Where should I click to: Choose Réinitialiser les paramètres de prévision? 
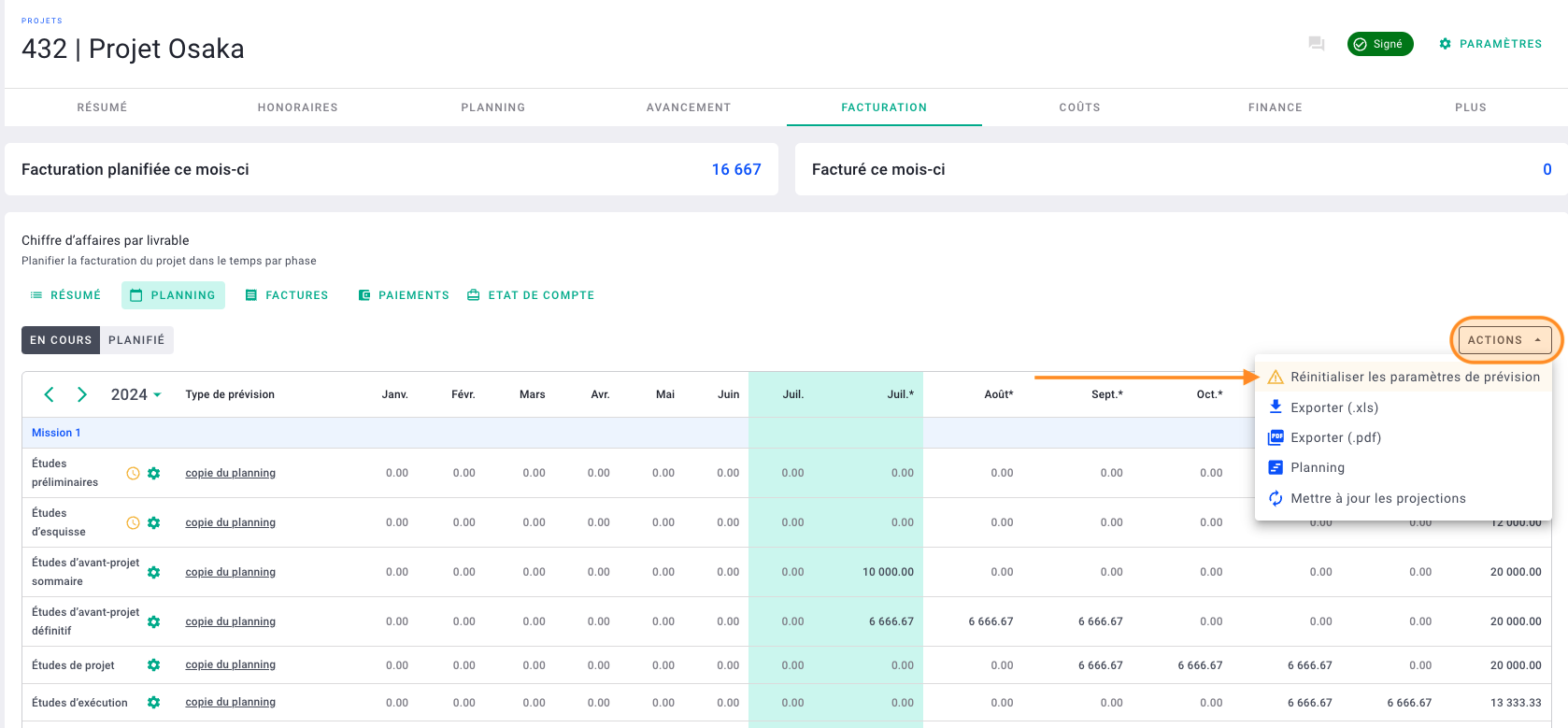click(1404, 378)
